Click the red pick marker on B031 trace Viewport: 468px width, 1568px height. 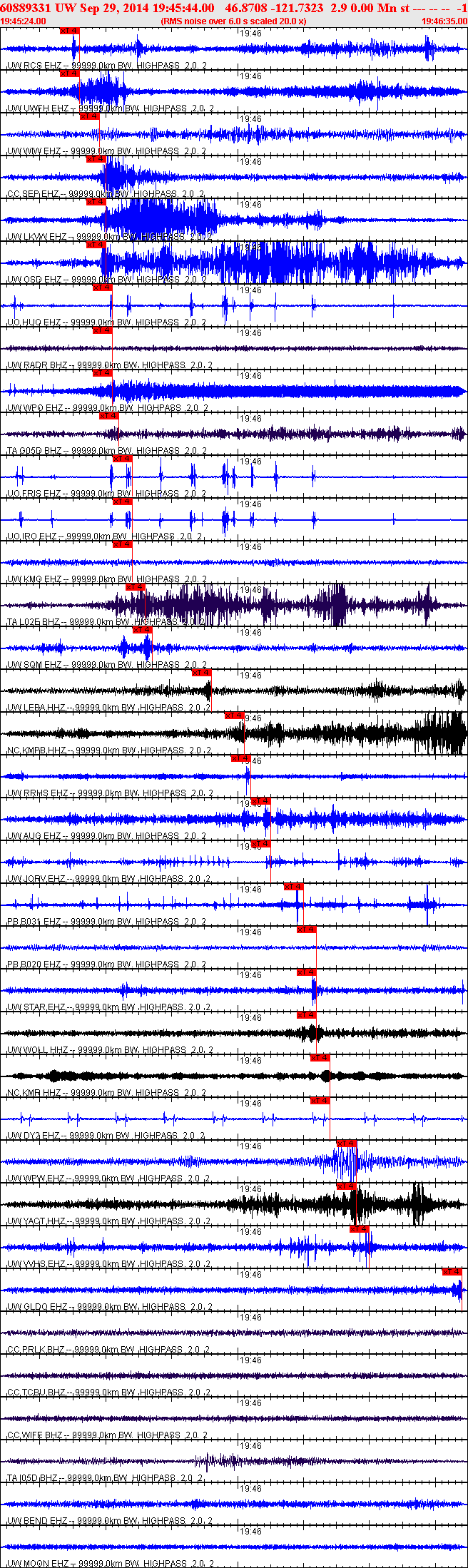pyautogui.click(x=293, y=887)
